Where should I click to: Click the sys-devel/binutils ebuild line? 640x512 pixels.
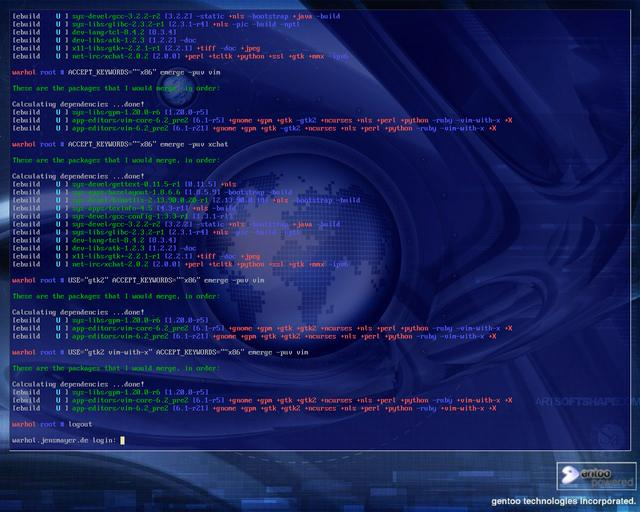(x=186, y=200)
